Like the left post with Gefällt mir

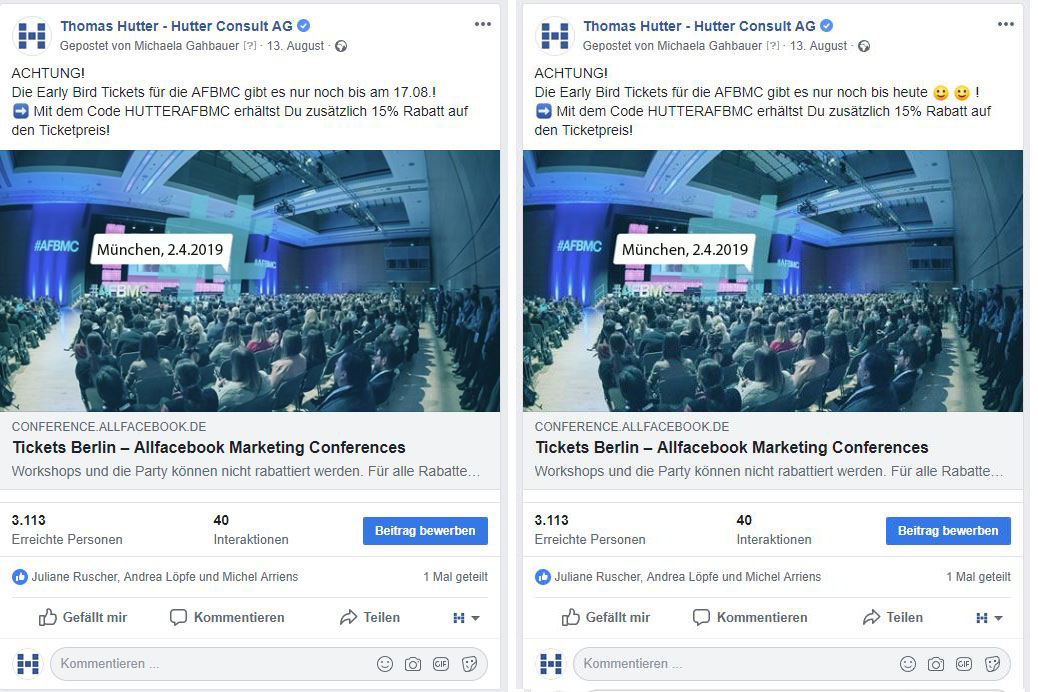[x=83, y=618]
